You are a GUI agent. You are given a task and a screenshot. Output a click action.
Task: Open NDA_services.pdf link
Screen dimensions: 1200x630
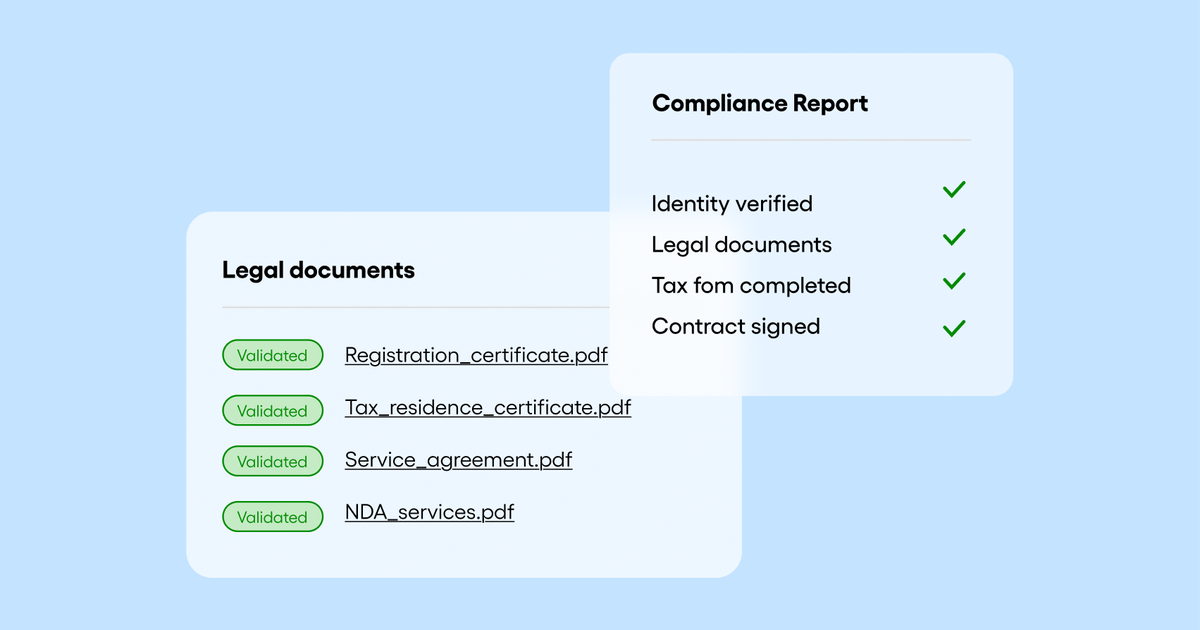(429, 513)
